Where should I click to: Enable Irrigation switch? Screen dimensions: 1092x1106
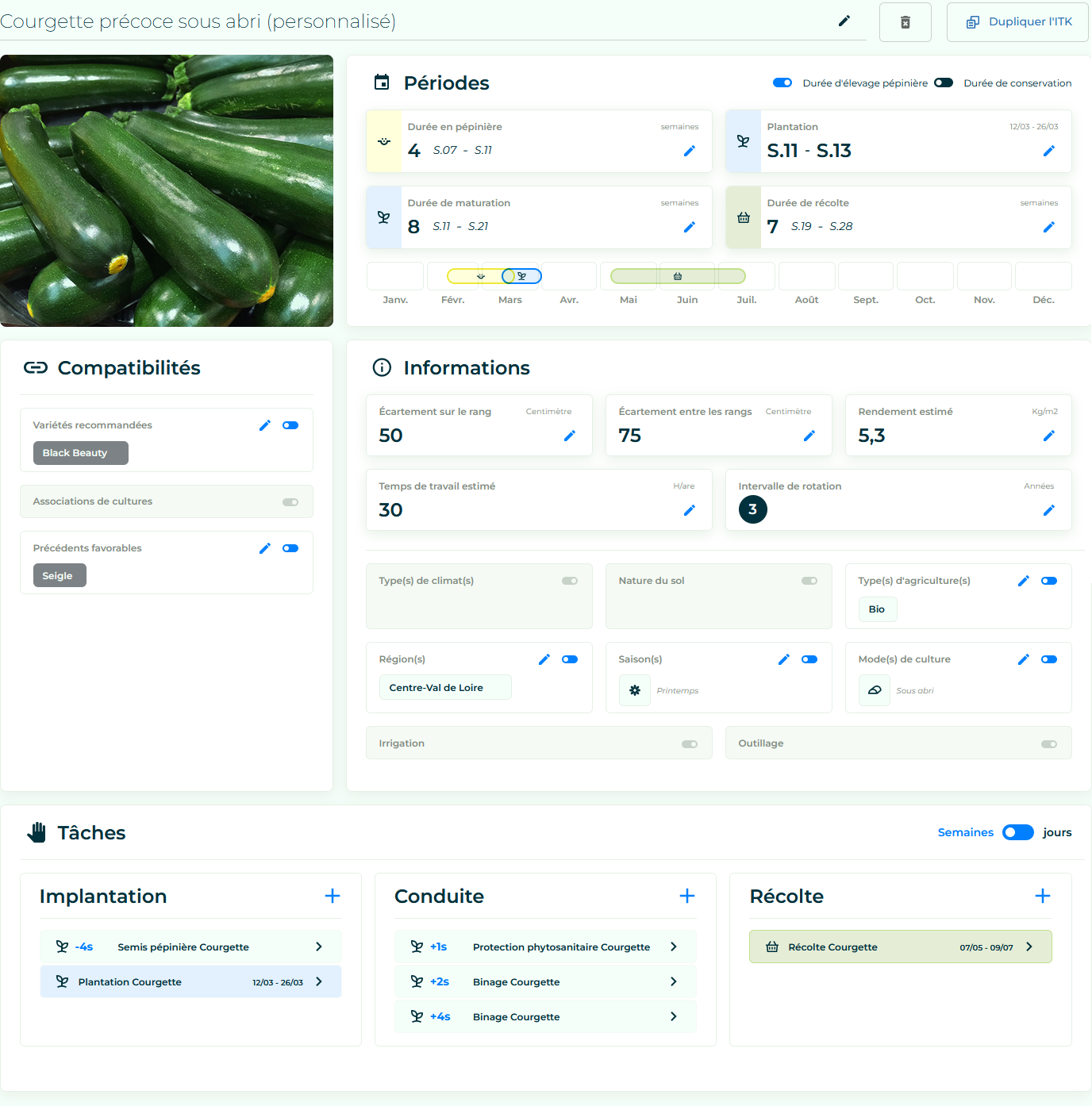pyautogui.click(x=690, y=744)
